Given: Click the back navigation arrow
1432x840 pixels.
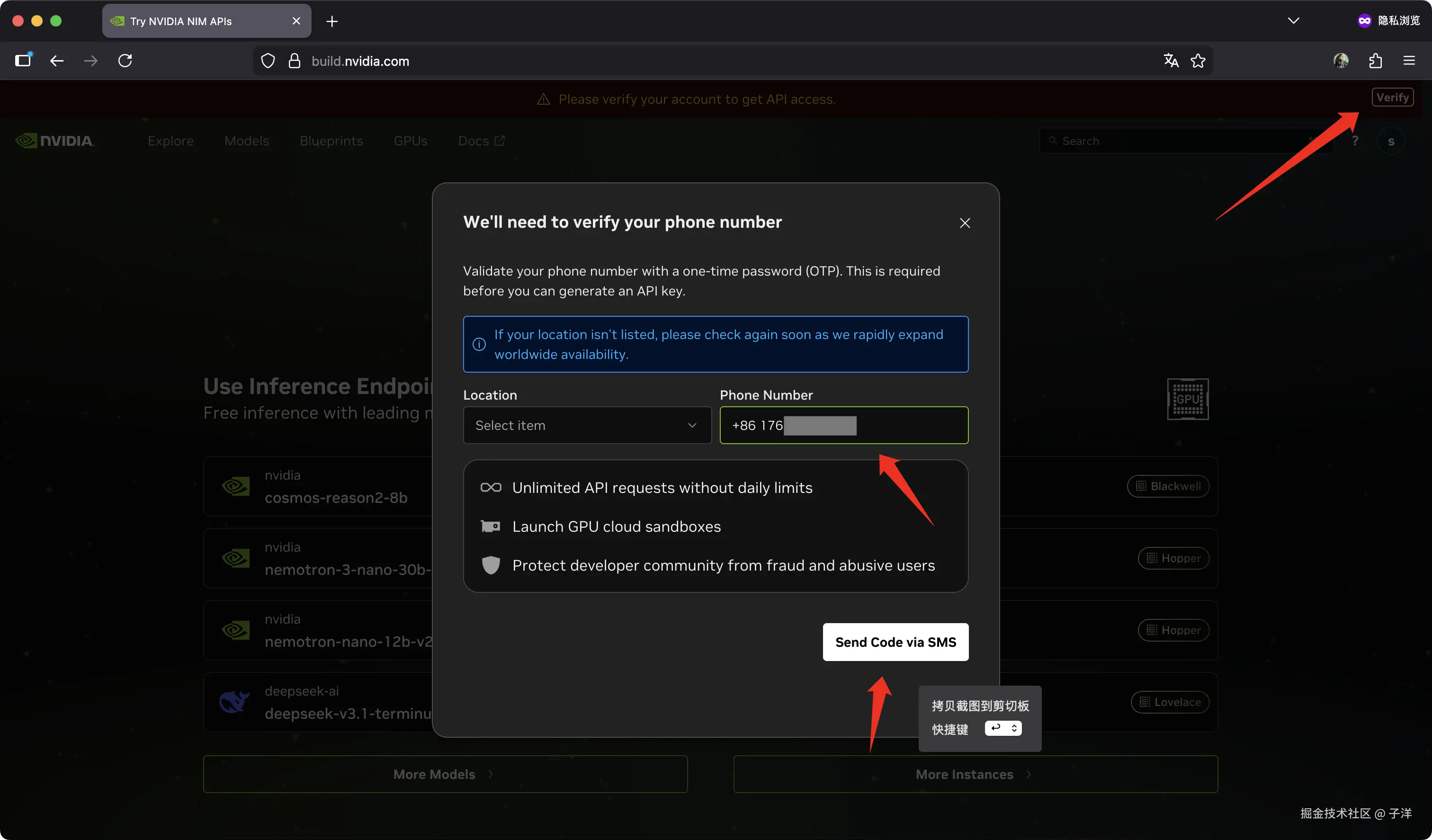Looking at the screenshot, I should pos(56,61).
